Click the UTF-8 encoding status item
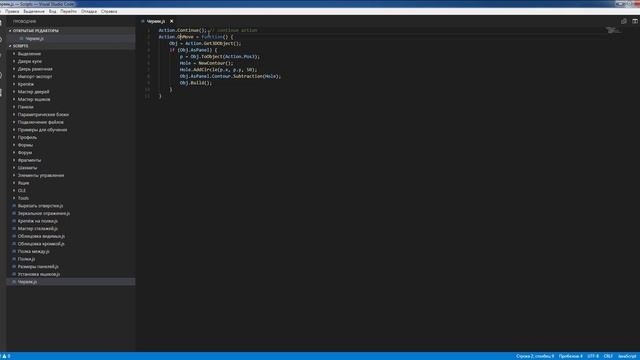Viewport: 640px width, 360px height. 593,356
